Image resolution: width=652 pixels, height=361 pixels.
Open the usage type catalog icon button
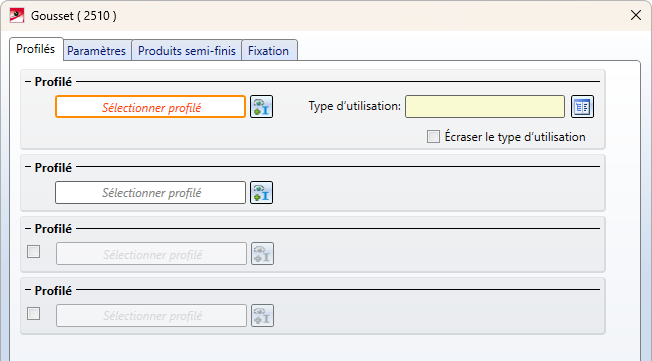582,107
